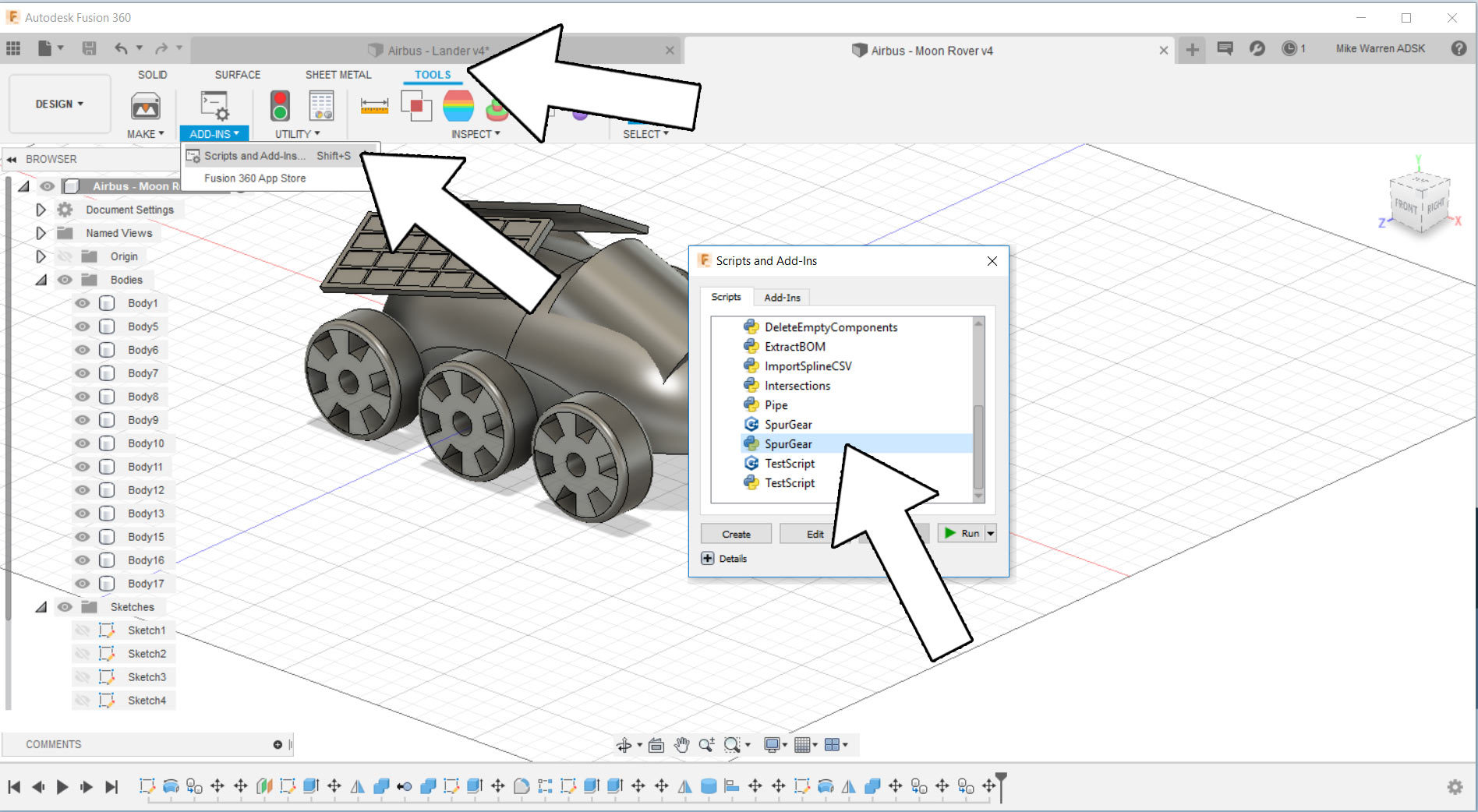Toggle visibility of Body9
1478x812 pixels.
[82, 420]
